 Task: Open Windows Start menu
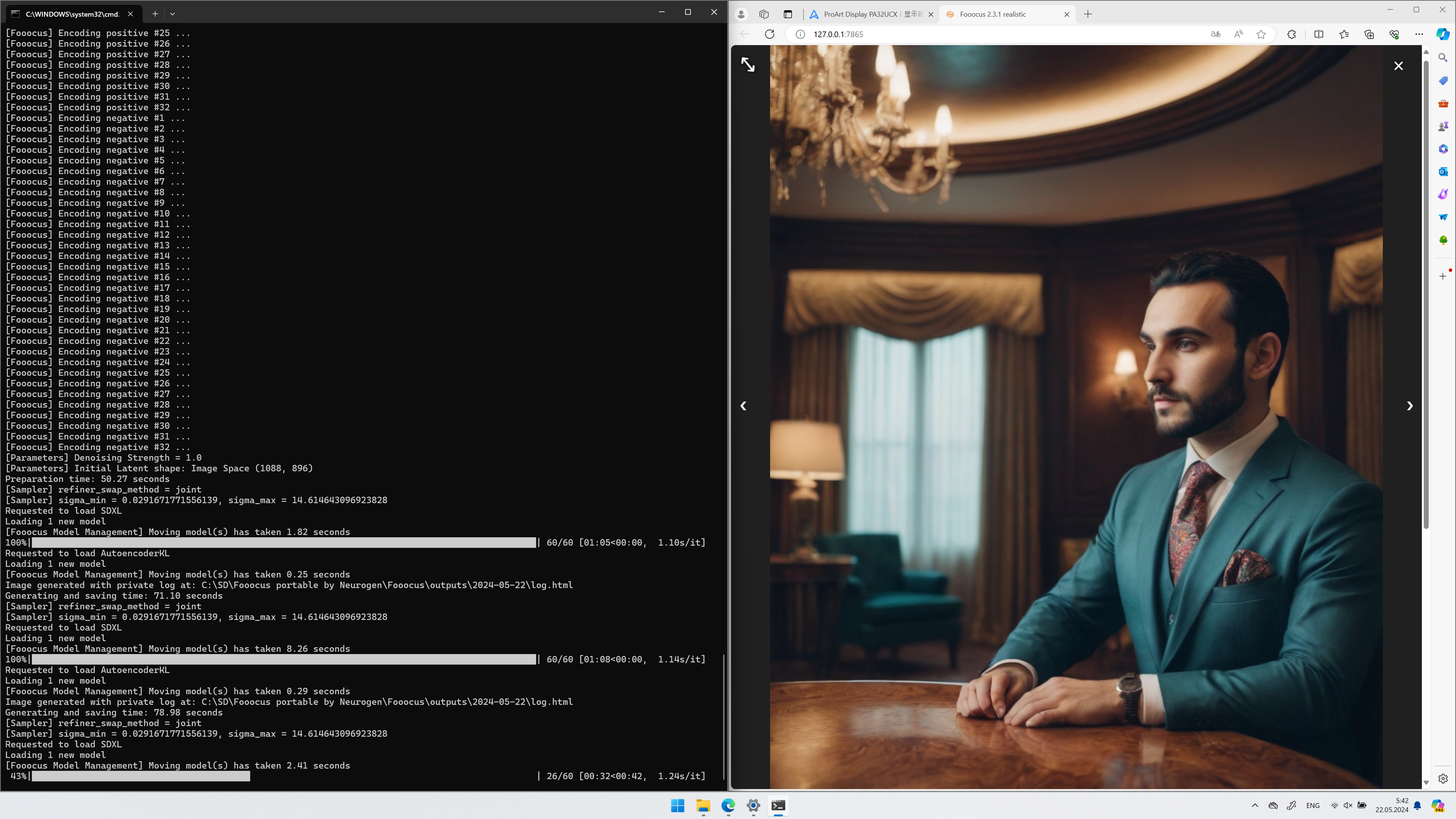point(678,805)
